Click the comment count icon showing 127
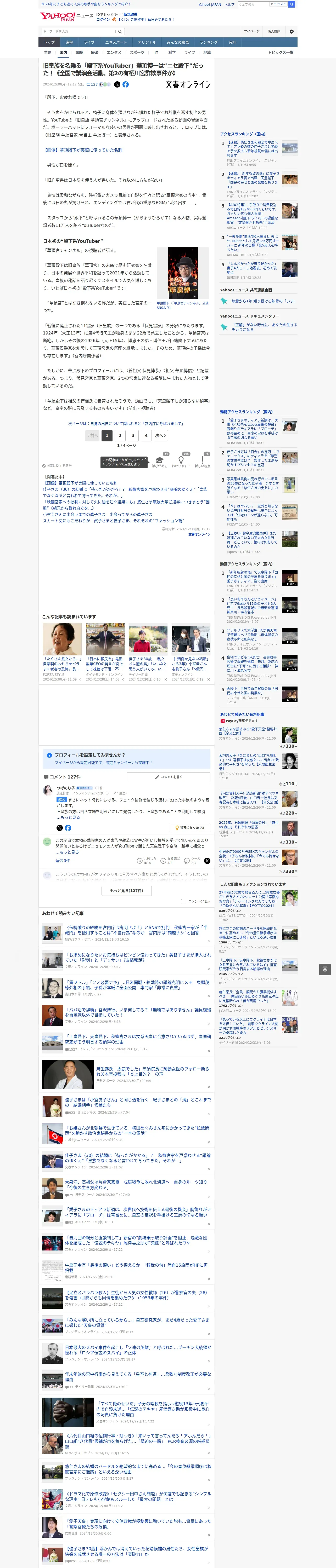 (x=92, y=85)
